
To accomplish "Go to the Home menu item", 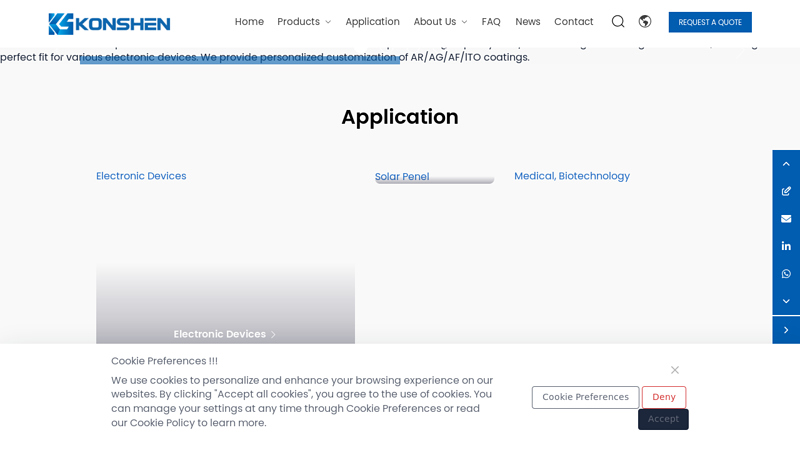I will (x=249, y=22).
